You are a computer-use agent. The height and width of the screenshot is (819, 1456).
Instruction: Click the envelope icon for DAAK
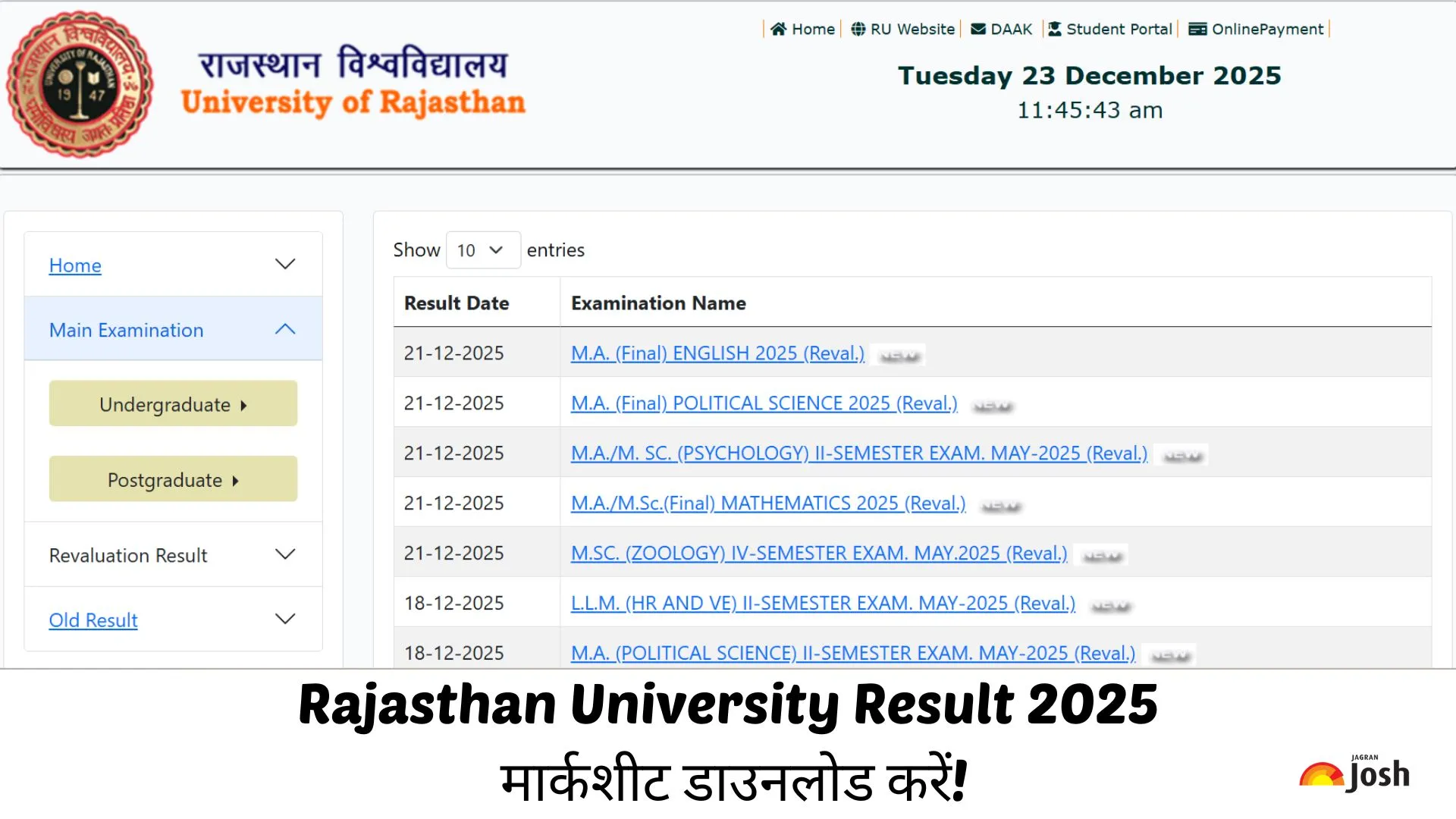(x=978, y=29)
